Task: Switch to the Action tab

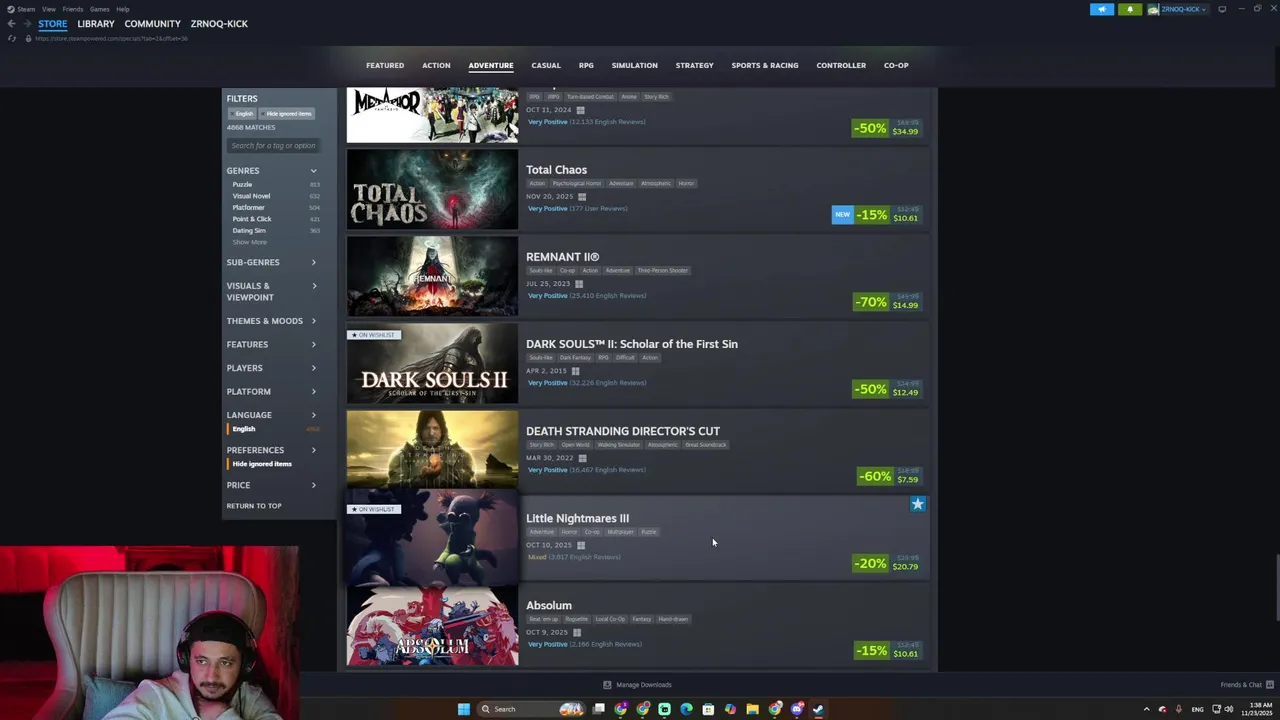Action: 436,66
